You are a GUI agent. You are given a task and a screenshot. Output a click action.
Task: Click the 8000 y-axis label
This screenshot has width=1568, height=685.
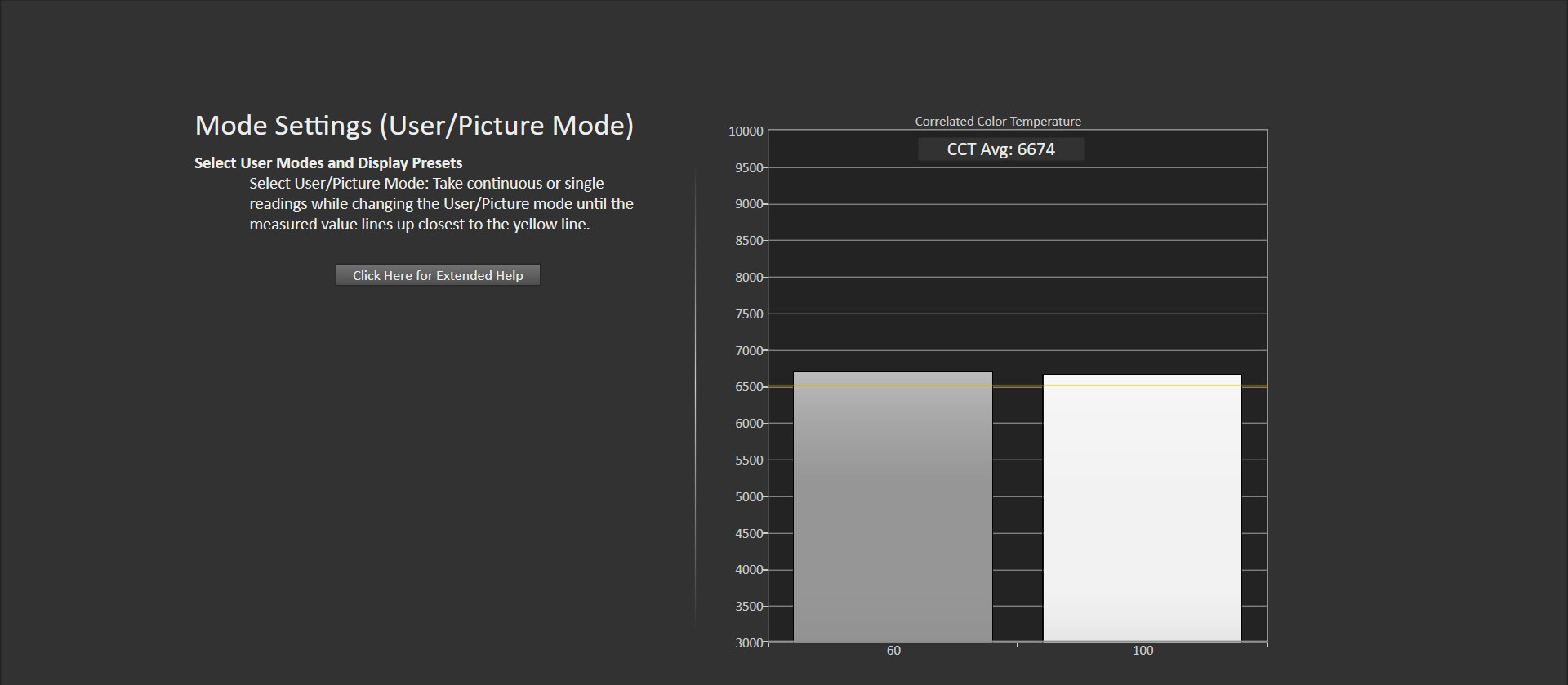pos(749,278)
